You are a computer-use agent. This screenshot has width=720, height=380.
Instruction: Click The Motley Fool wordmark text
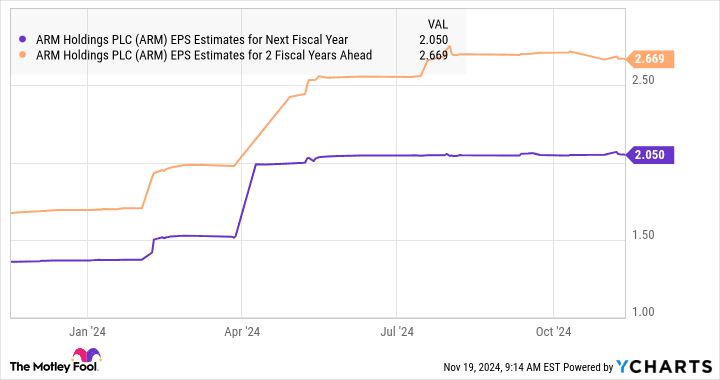[54, 367]
